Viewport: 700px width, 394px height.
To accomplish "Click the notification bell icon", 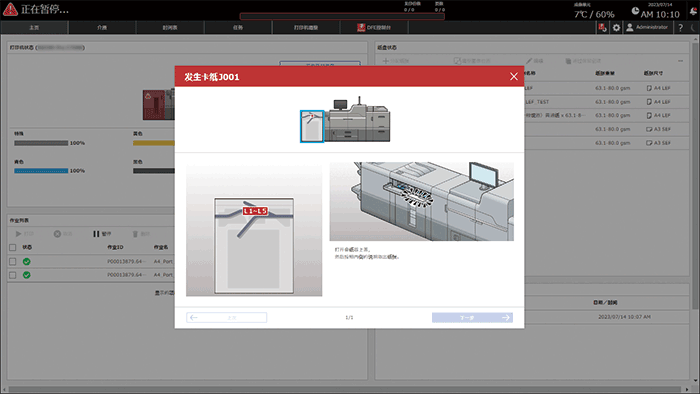I will coord(693,11).
